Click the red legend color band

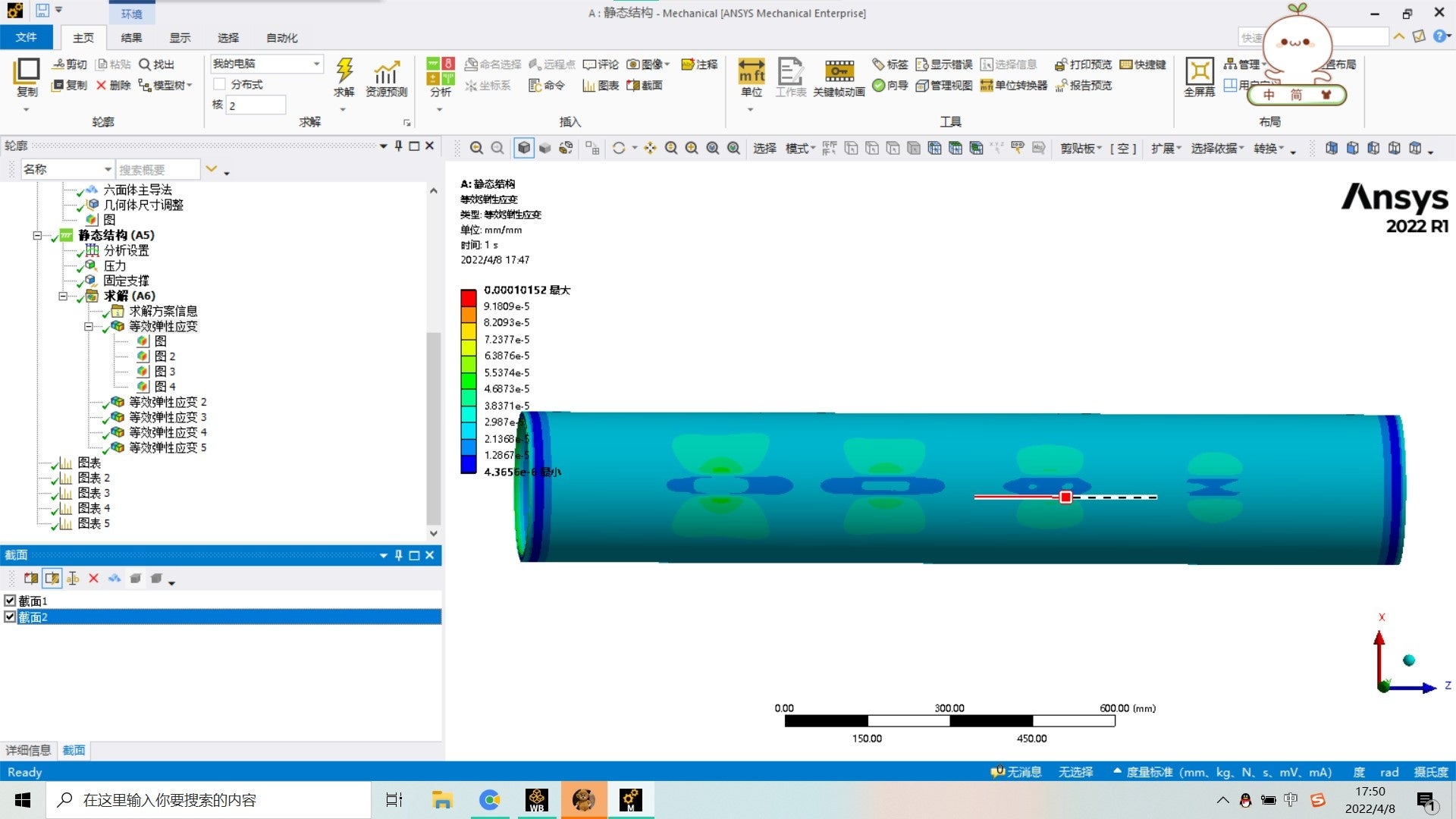click(x=468, y=297)
